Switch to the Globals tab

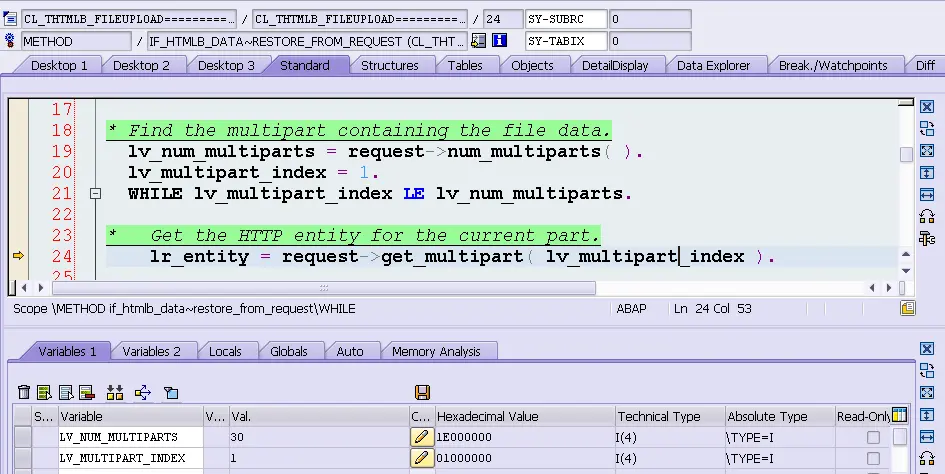(x=289, y=351)
